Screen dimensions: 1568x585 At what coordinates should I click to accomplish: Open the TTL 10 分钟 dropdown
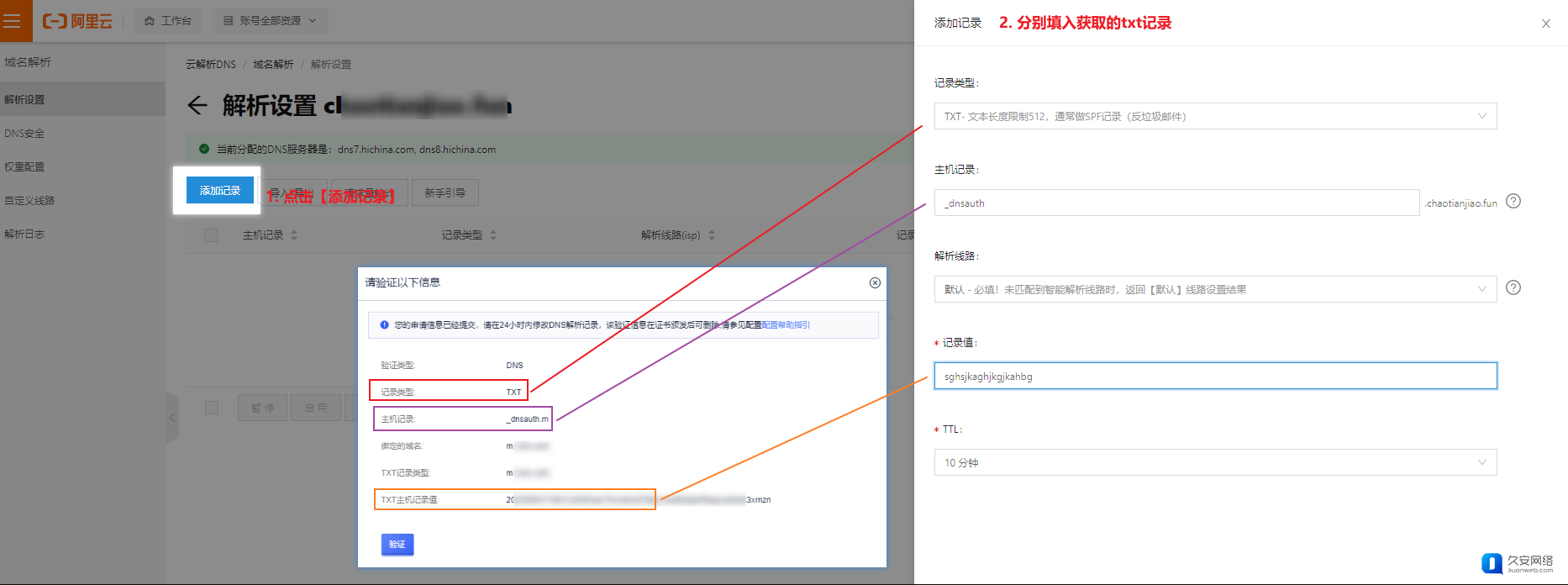click(1215, 462)
